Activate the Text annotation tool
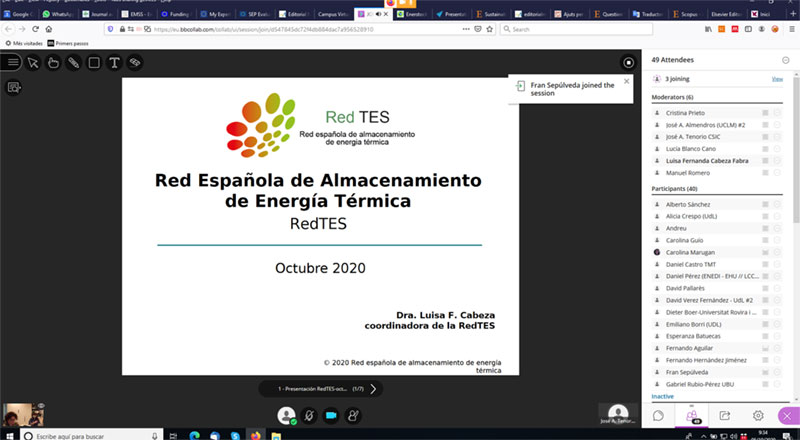The height and width of the screenshot is (440, 800). [114, 62]
